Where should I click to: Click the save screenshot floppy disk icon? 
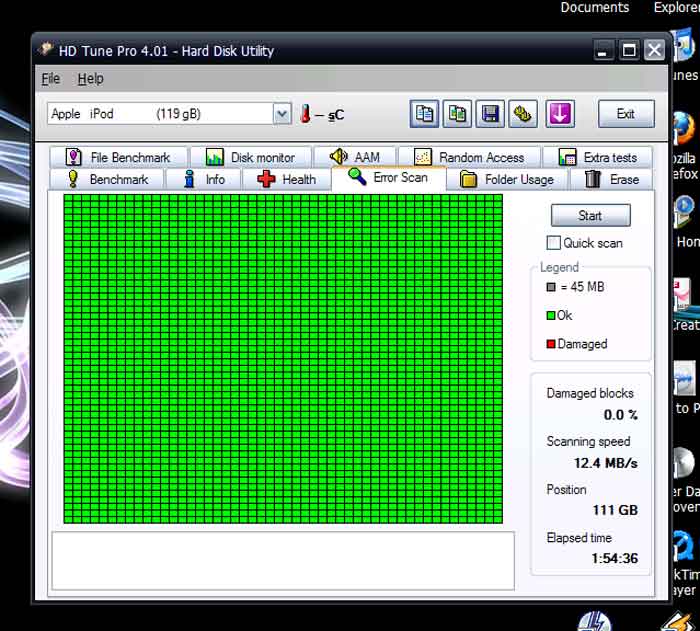(x=490, y=114)
